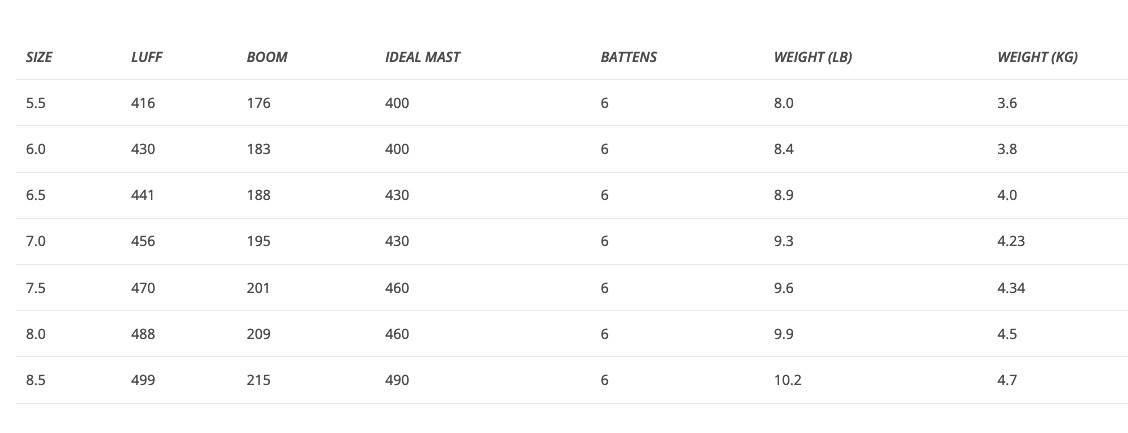Screen dimensions: 1128x433
Task: Select the 5.5 size cell
Action: [x=35, y=103]
